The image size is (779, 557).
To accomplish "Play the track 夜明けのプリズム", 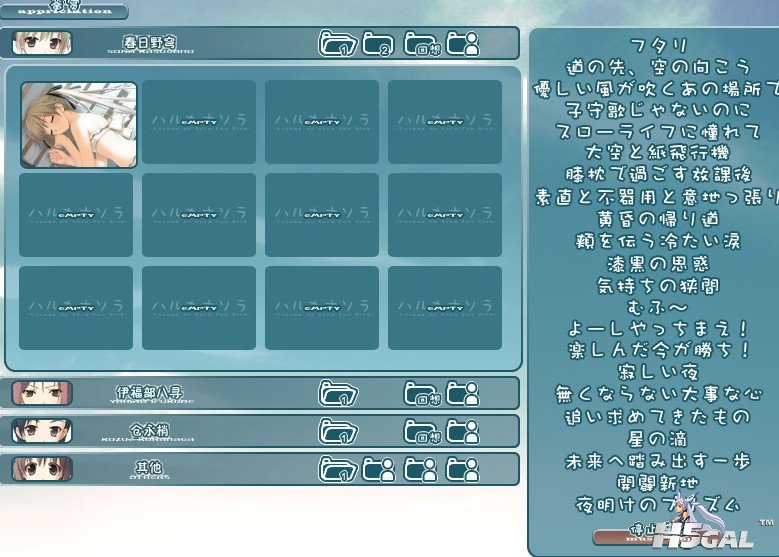I will (x=658, y=505).
